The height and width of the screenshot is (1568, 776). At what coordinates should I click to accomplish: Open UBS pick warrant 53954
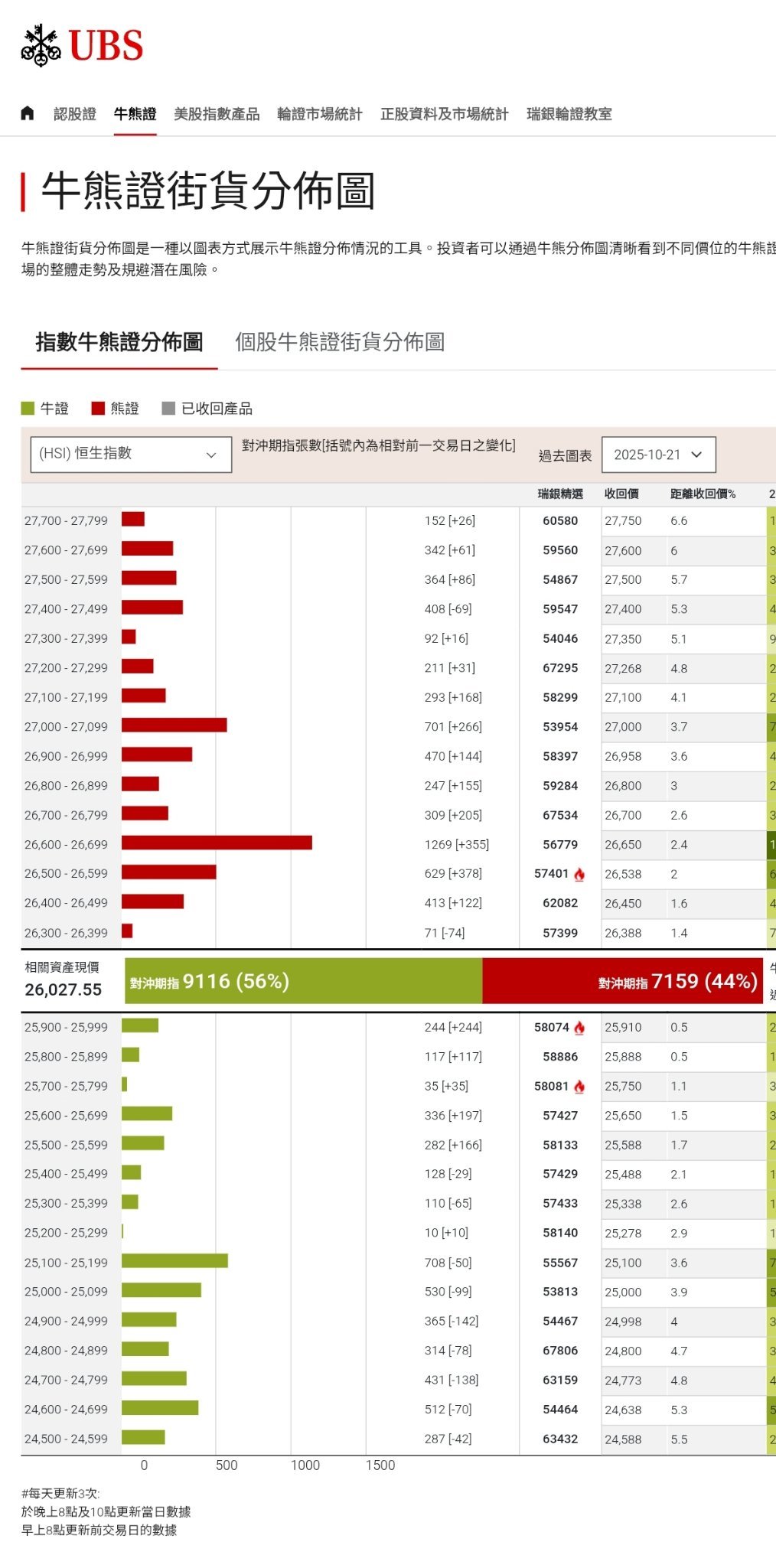pos(560,727)
